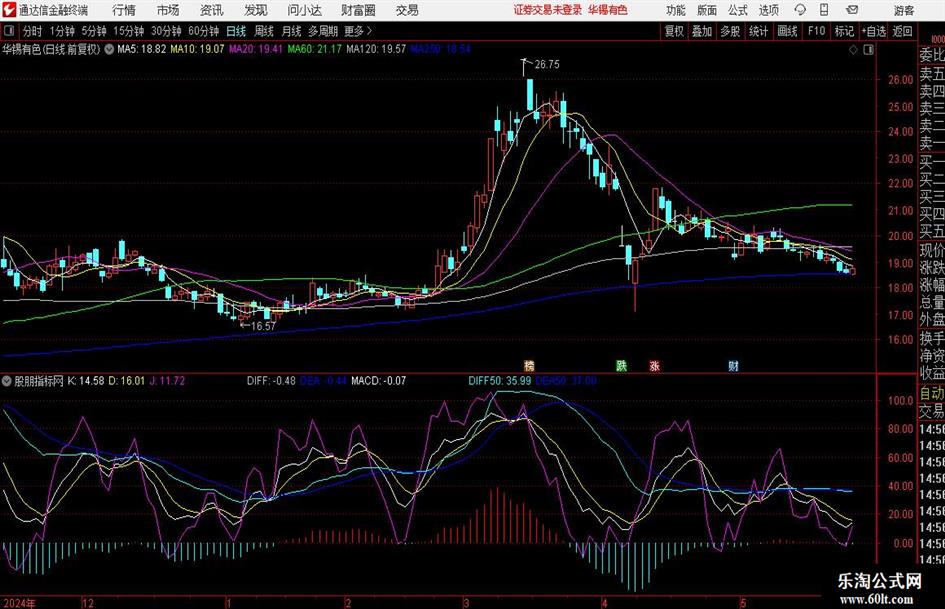Click the mobile phone icon
This screenshot has width=945, height=609.
pyautogui.click(x=824, y=10)
